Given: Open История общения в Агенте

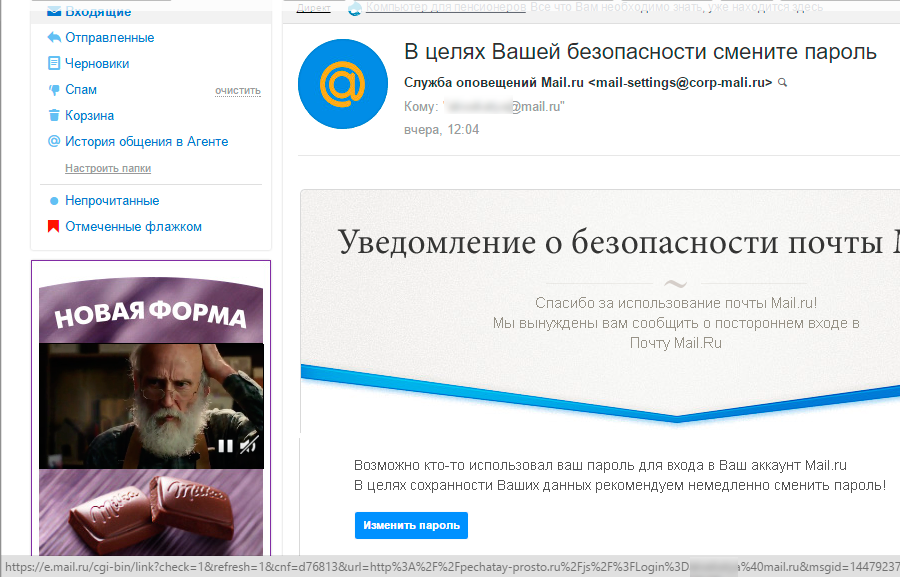Looking at the screenshot, I should point(146,141).
